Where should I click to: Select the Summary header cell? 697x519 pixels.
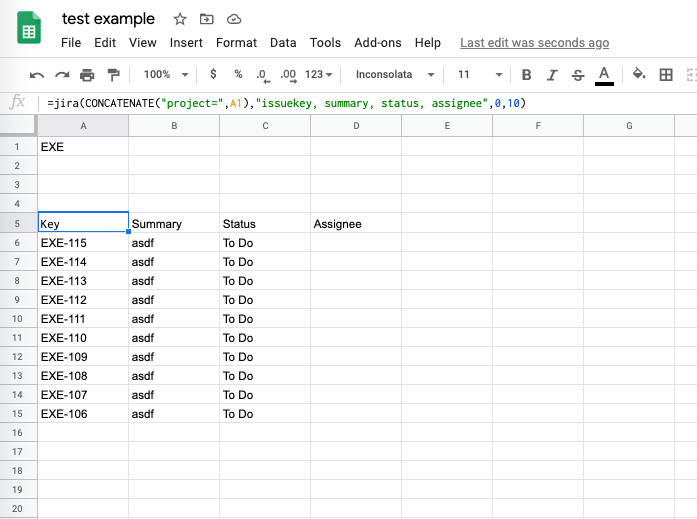click(174, 223)
